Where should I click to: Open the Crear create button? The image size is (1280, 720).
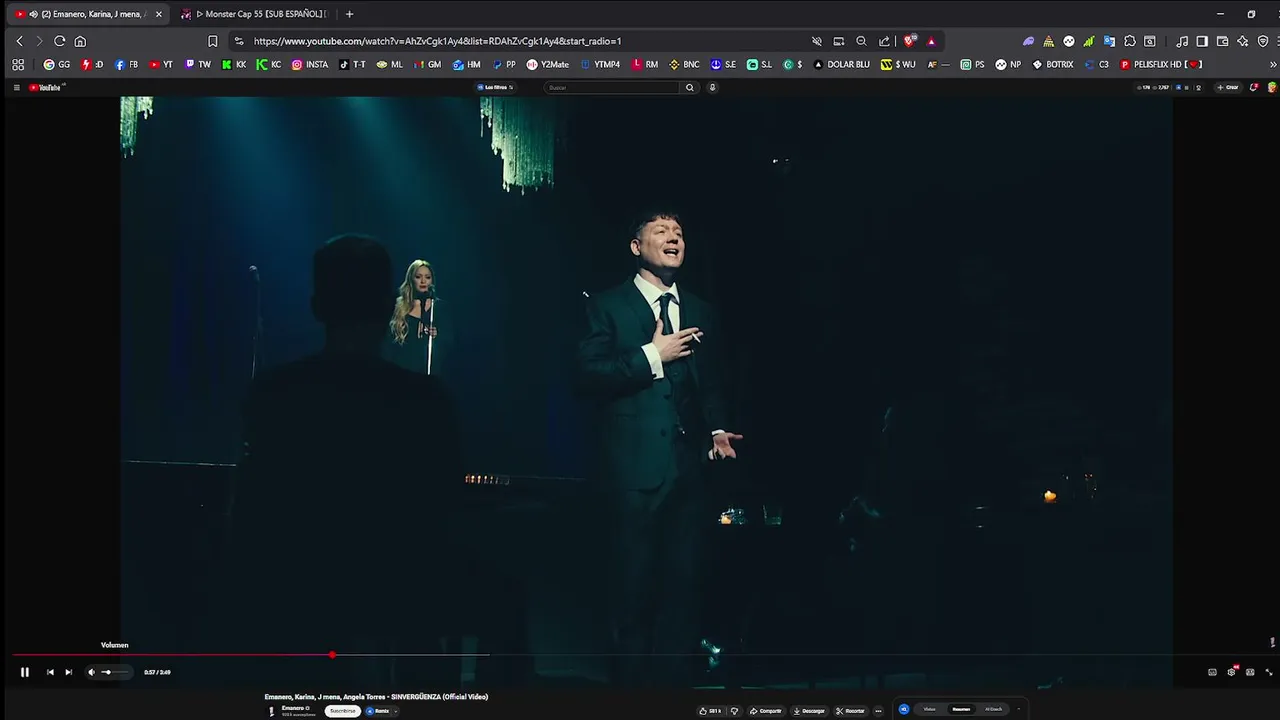(1228, 88)
